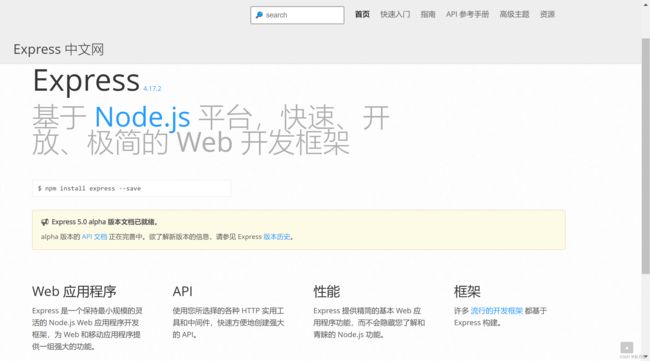Open the 4.17.2 version link

click(152, 88)
